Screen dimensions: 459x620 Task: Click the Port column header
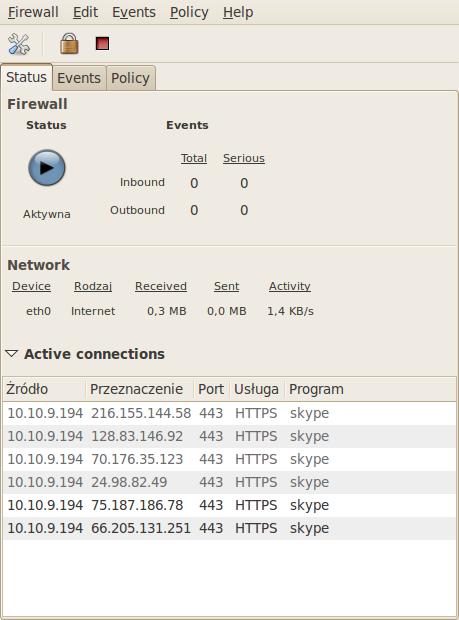pos(211,389)
